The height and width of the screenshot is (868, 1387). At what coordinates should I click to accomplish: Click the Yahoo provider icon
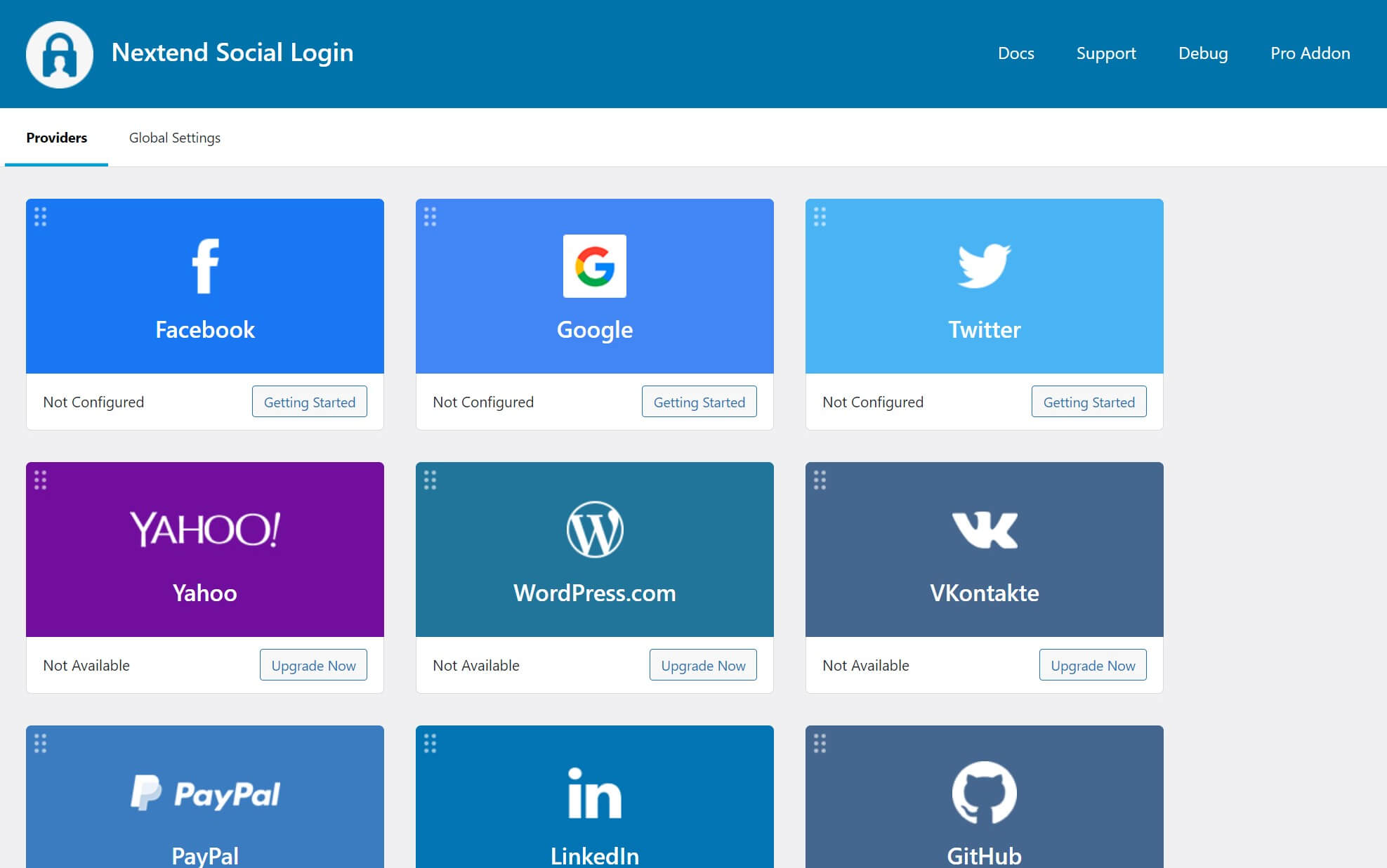pos(204,525)
